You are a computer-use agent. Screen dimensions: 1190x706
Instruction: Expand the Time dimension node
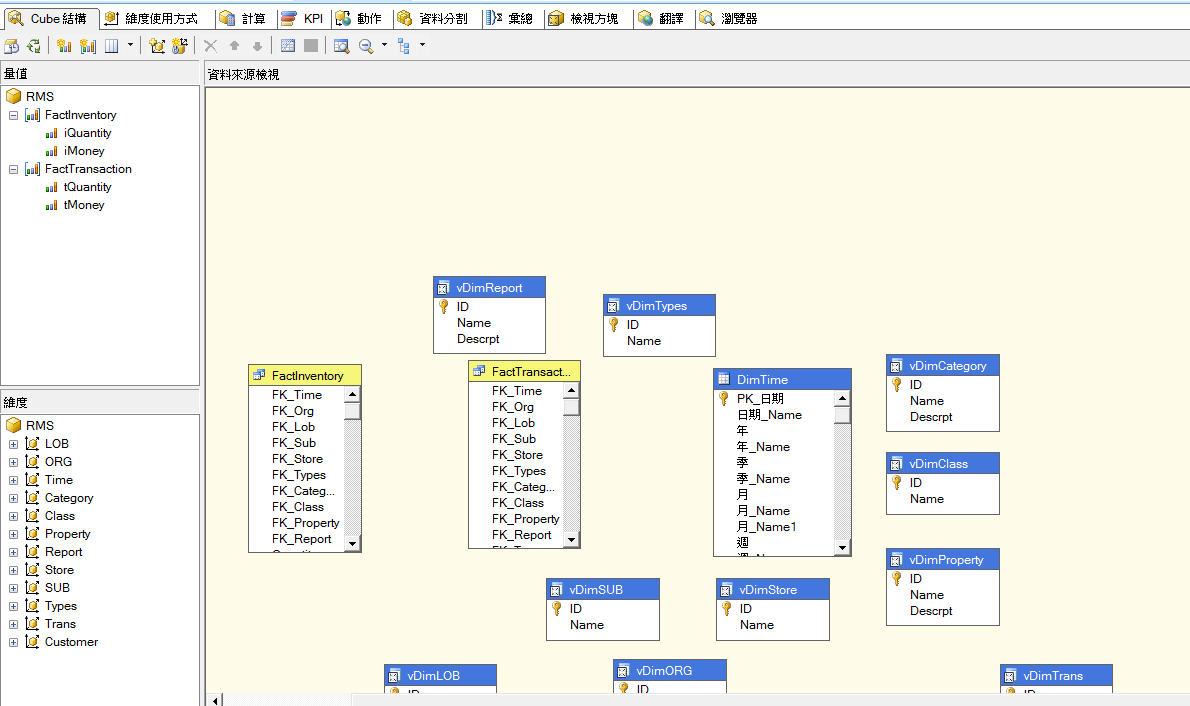(14, 480)
